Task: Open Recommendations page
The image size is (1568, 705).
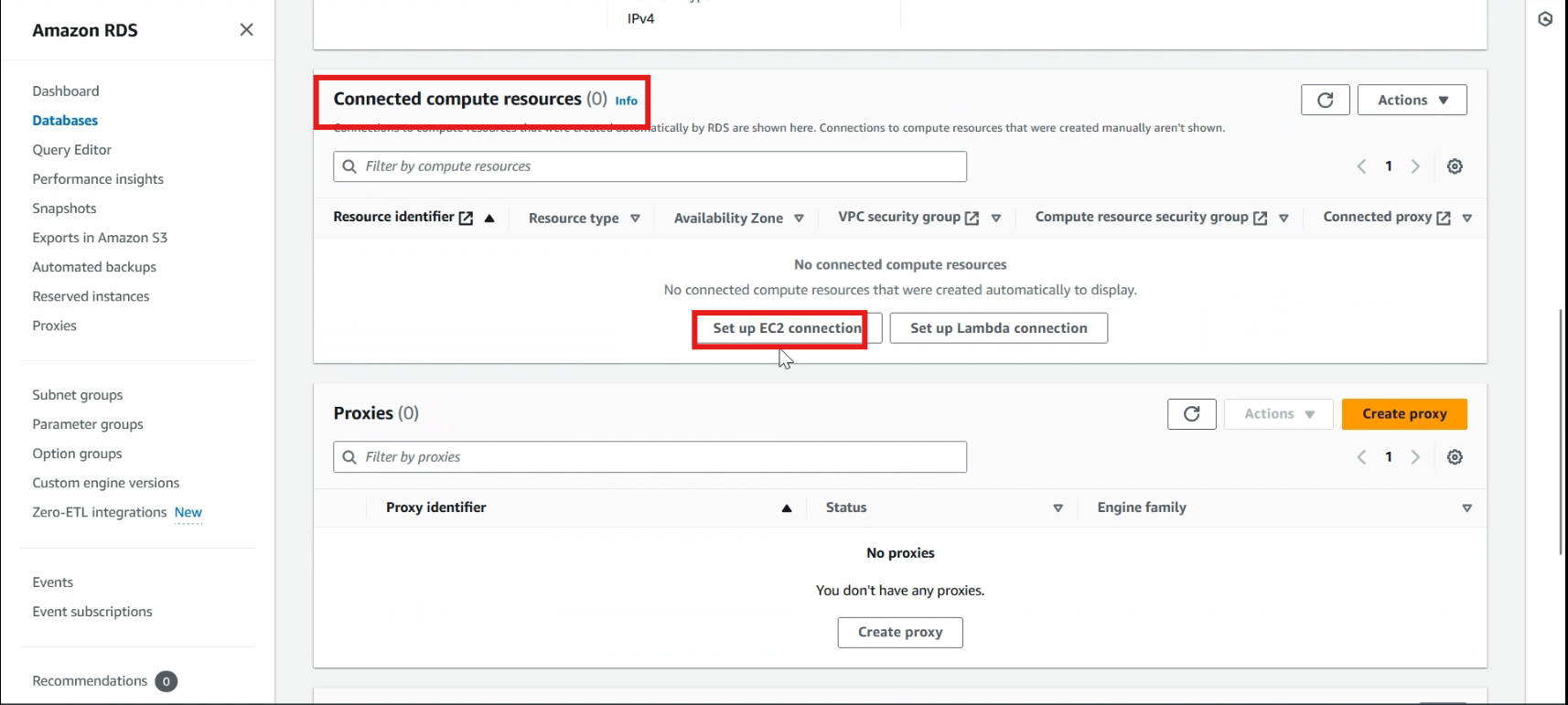Action: tap(90, 680)
